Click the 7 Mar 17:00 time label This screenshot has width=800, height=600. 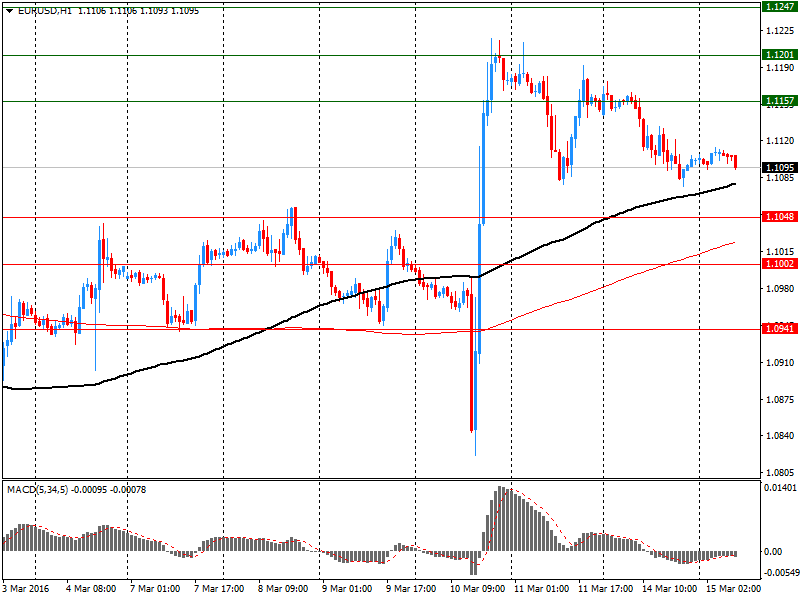(219, 589)
